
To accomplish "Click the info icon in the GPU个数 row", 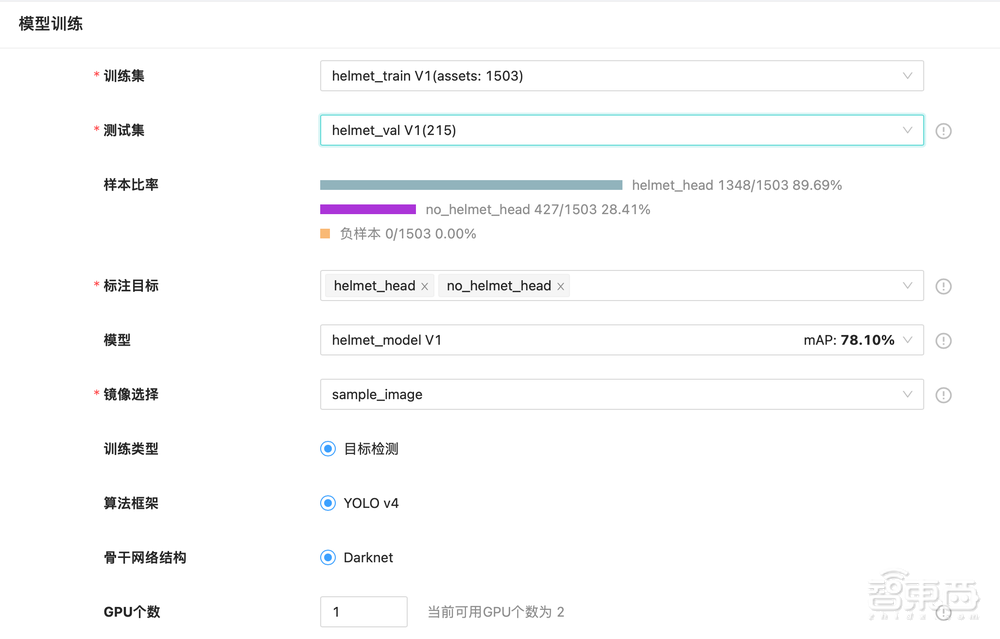I will coord(943,613).
